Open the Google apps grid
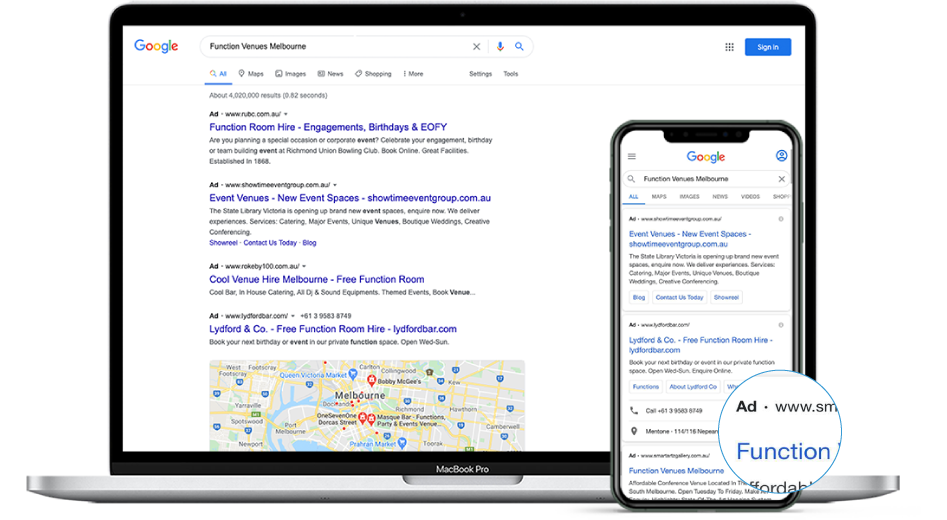The width and height of the screenshot is (947, 520). (x=729, y=47)
